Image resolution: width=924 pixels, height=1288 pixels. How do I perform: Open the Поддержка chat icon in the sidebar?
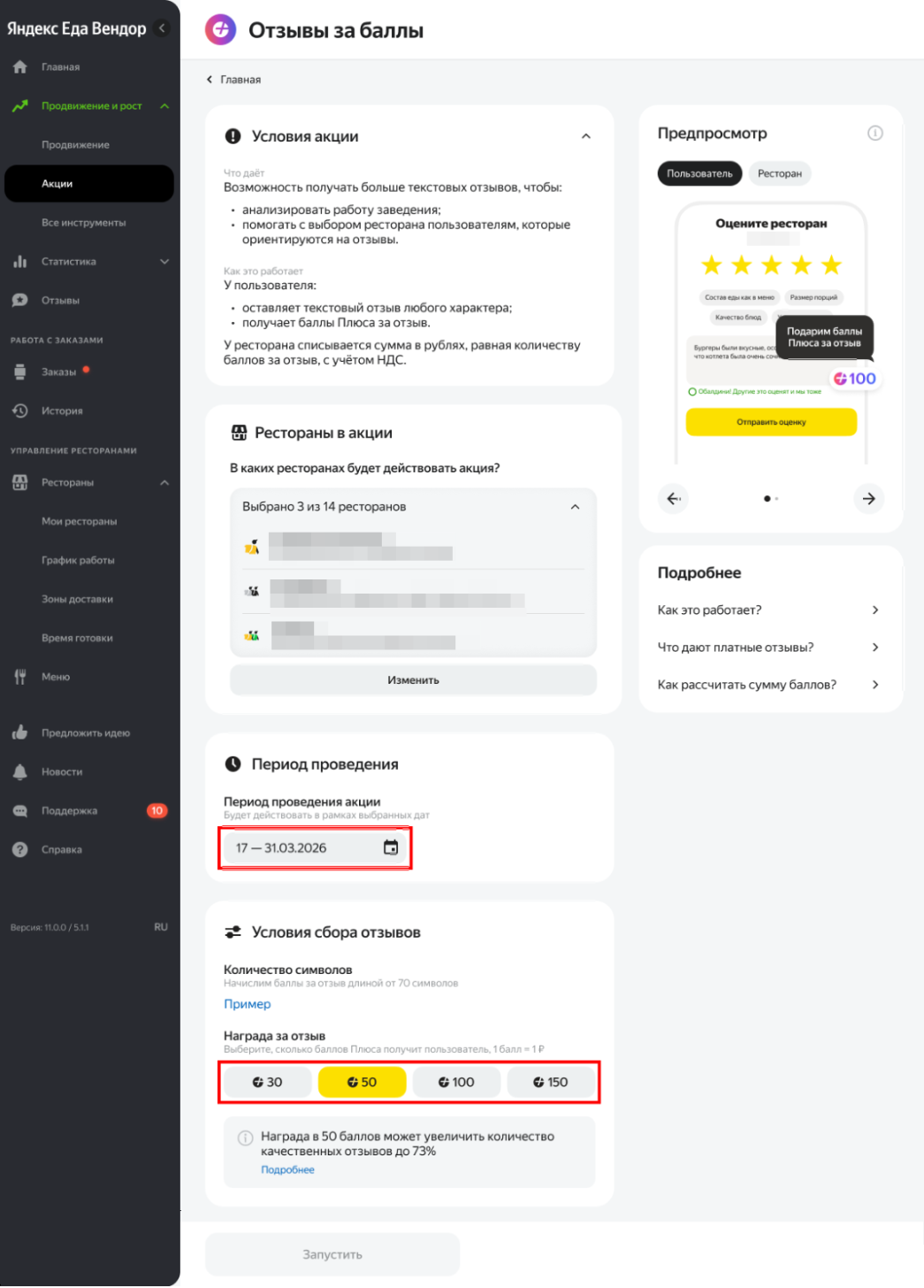tap(20, 811)
